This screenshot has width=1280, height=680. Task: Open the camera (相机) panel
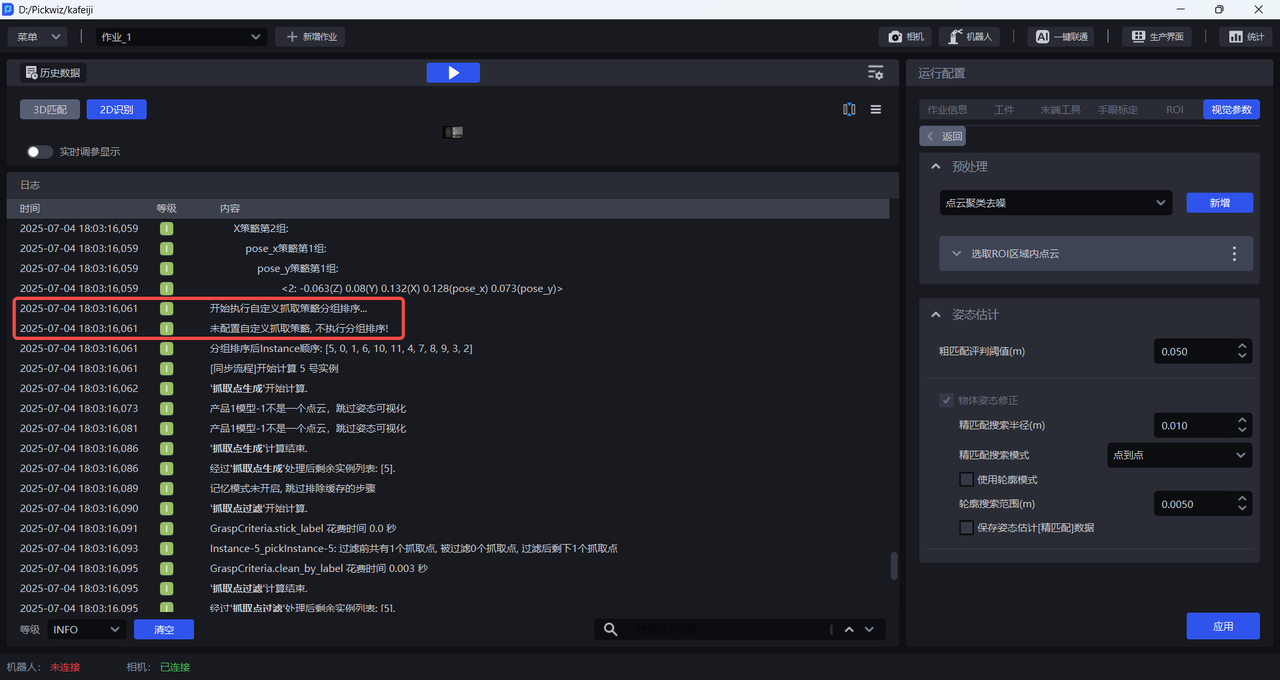pyautogui.click(x=905, y=37)
